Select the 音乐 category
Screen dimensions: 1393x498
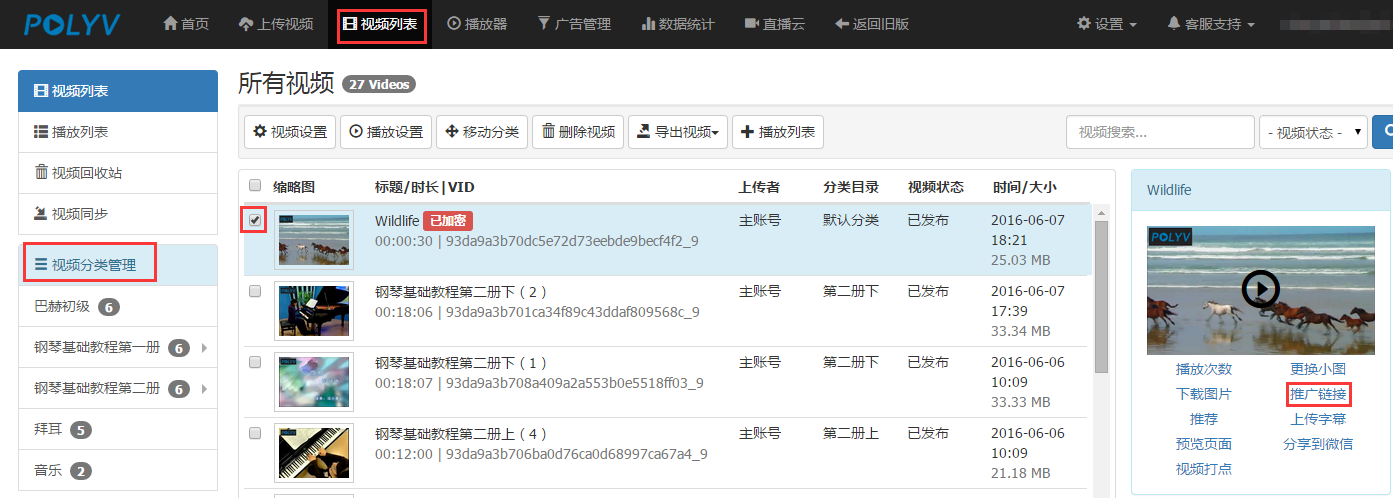[118, 471]
